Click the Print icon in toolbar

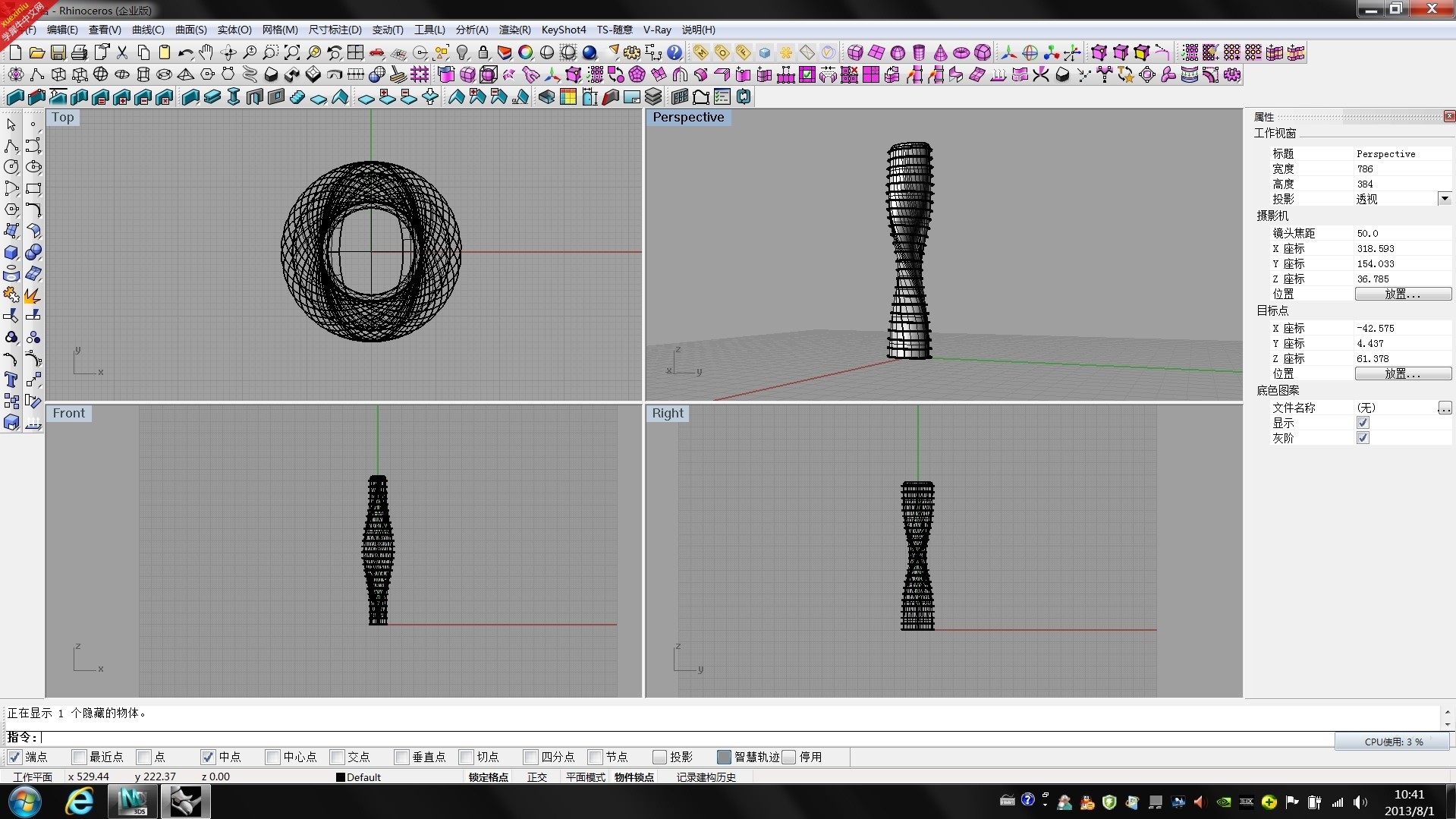click(79, 52)
